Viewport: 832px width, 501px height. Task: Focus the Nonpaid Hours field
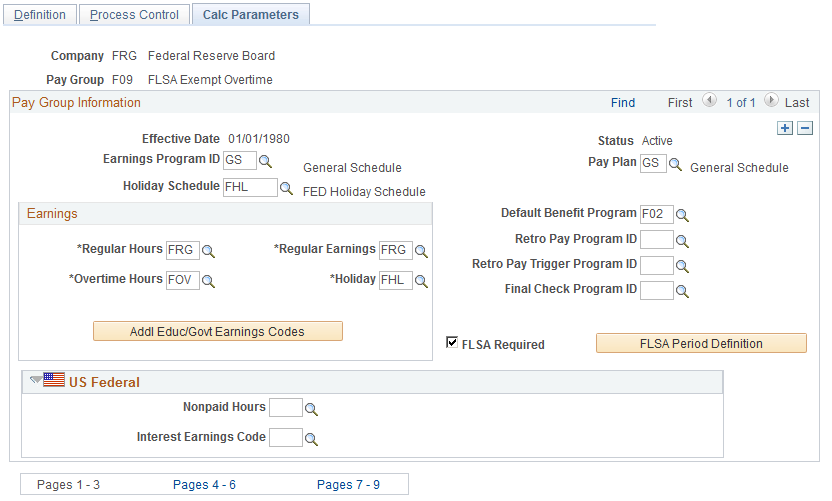[286, 408]
